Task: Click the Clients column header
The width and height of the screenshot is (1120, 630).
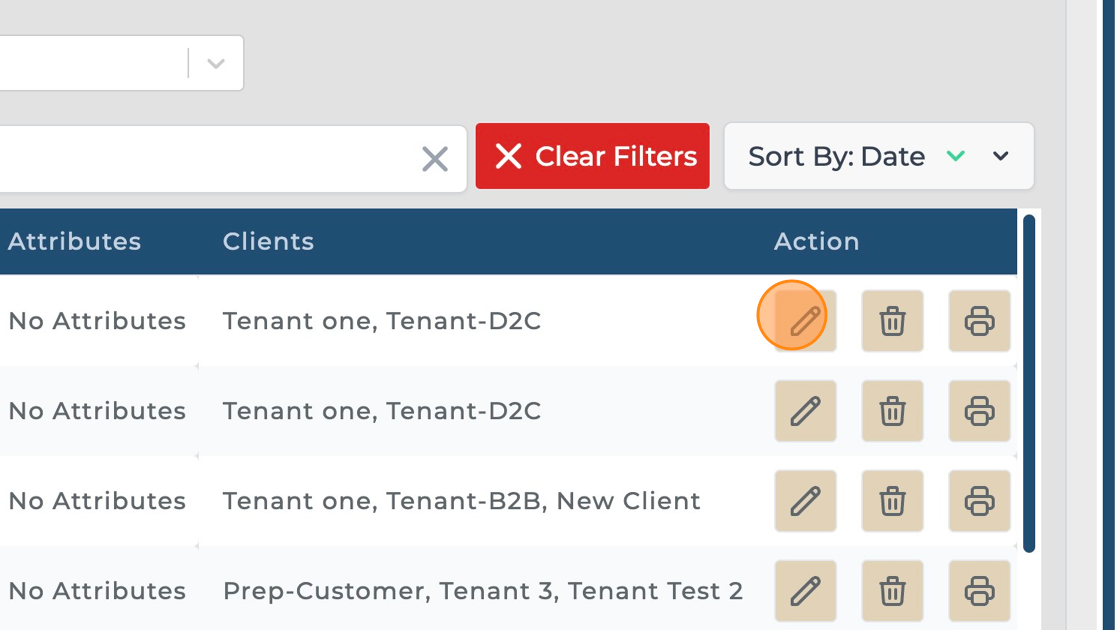Action: 268,241
